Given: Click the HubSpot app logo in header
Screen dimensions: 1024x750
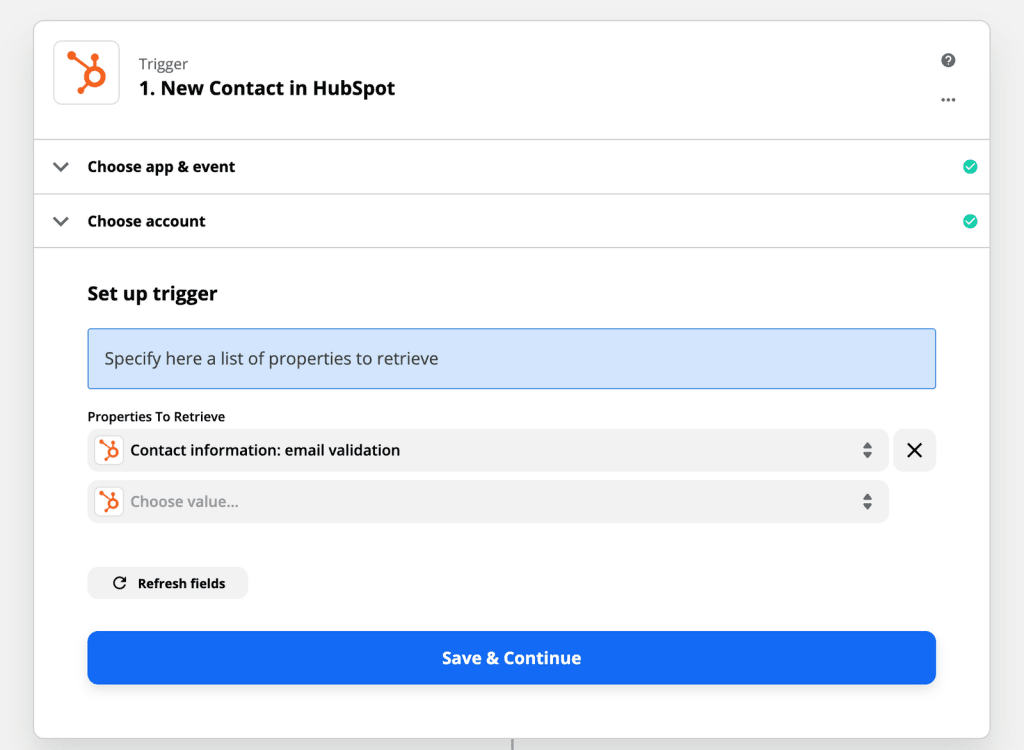Looking at the screenshot, I should click(x=86, y=73).
